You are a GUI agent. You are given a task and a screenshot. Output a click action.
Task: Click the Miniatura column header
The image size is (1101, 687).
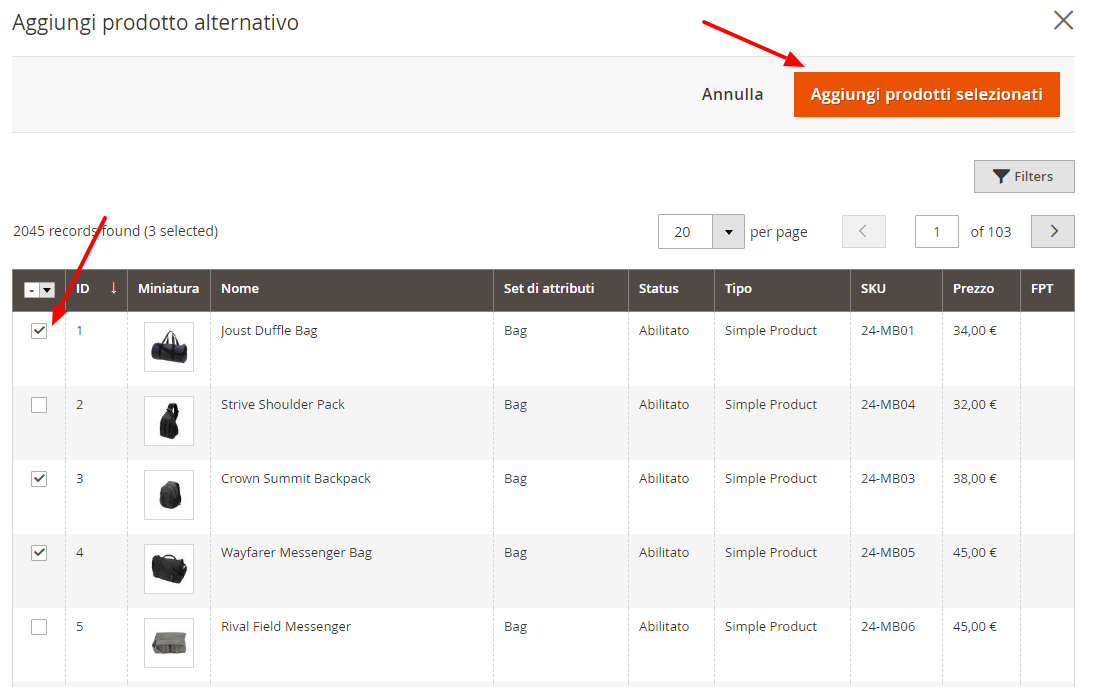coord(169,289)
